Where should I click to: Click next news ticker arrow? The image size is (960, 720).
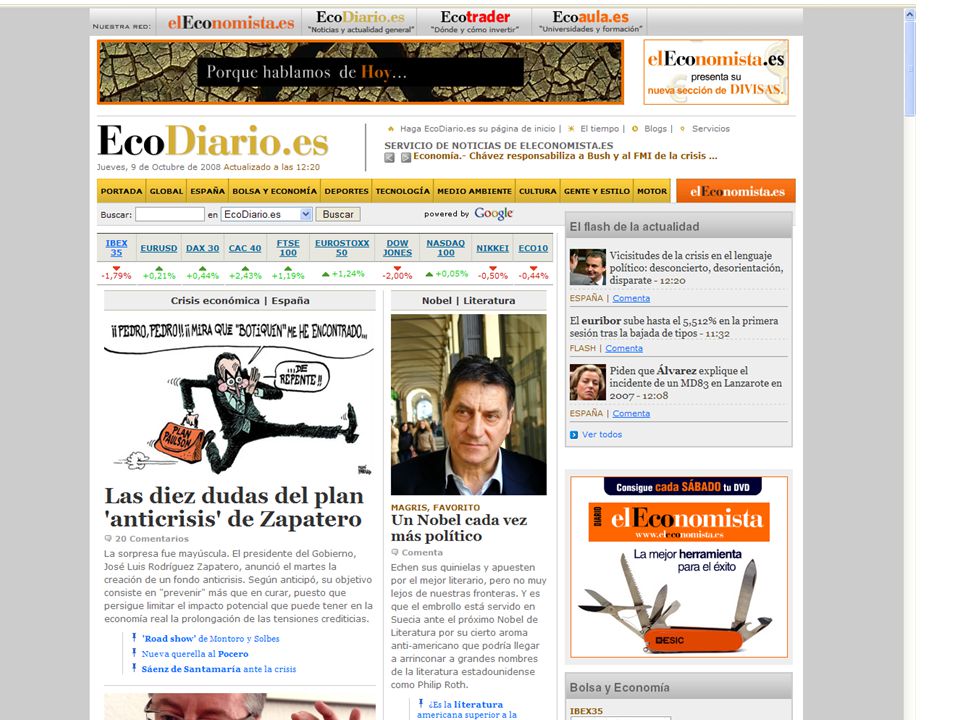(x=405, y=157)
